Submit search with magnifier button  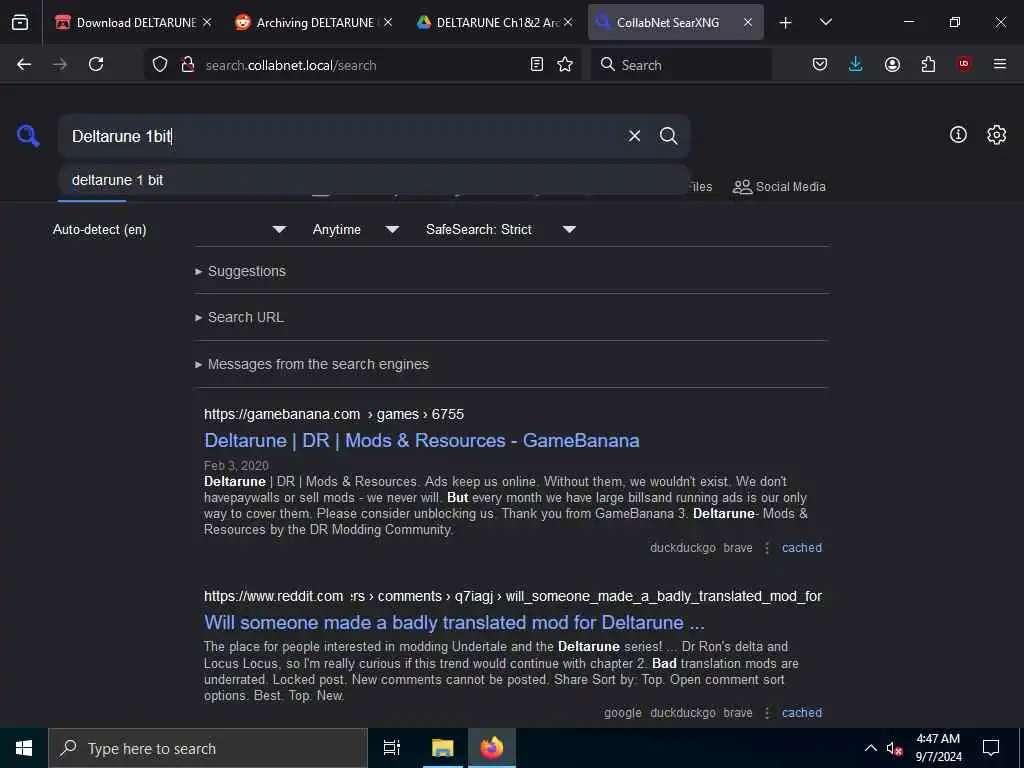coord(668,136)
